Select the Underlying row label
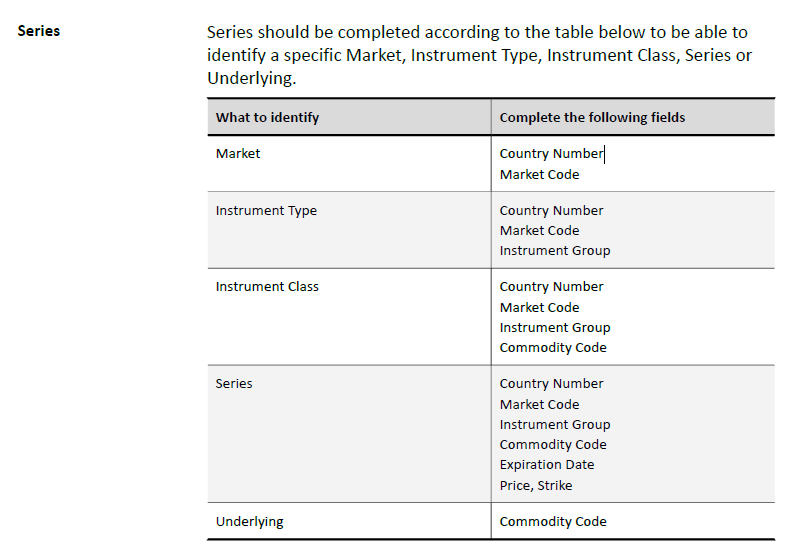 [249, 521]
